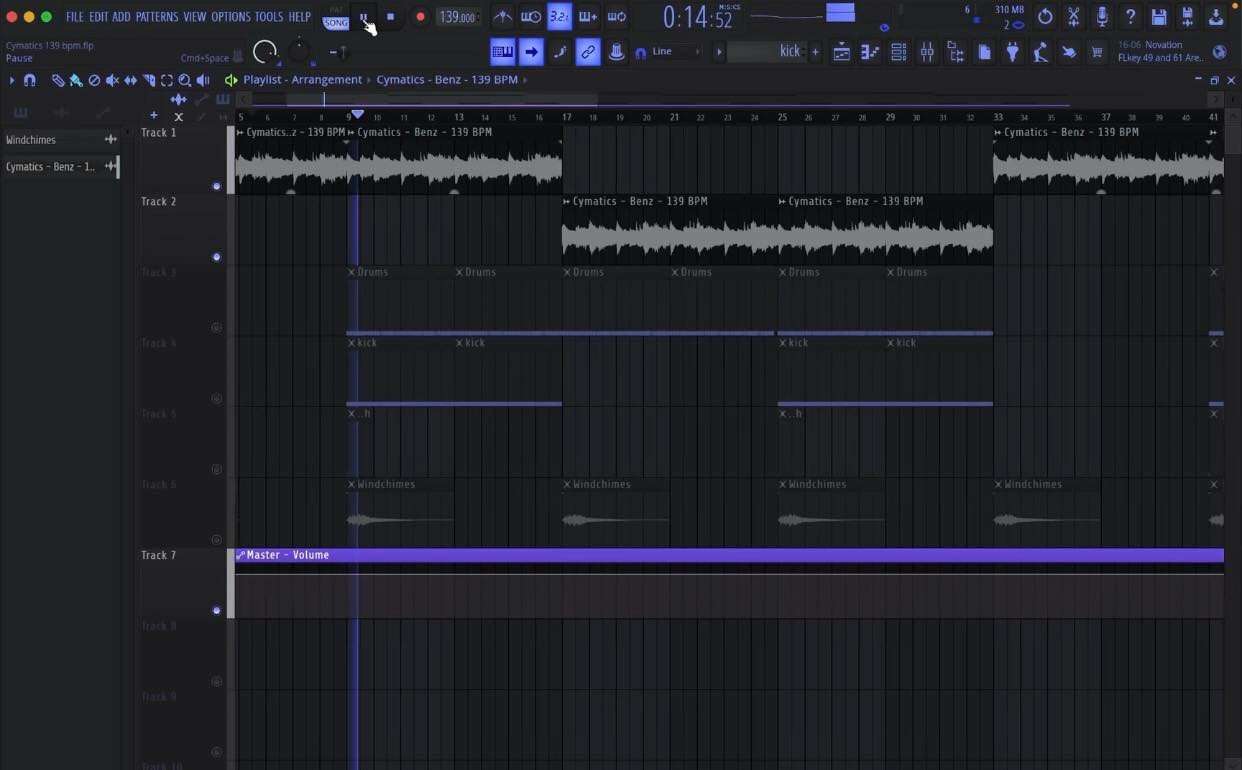Click the microphone one-click recording icon
This screenshot has height=770, width=1242.
(1102, 17)
